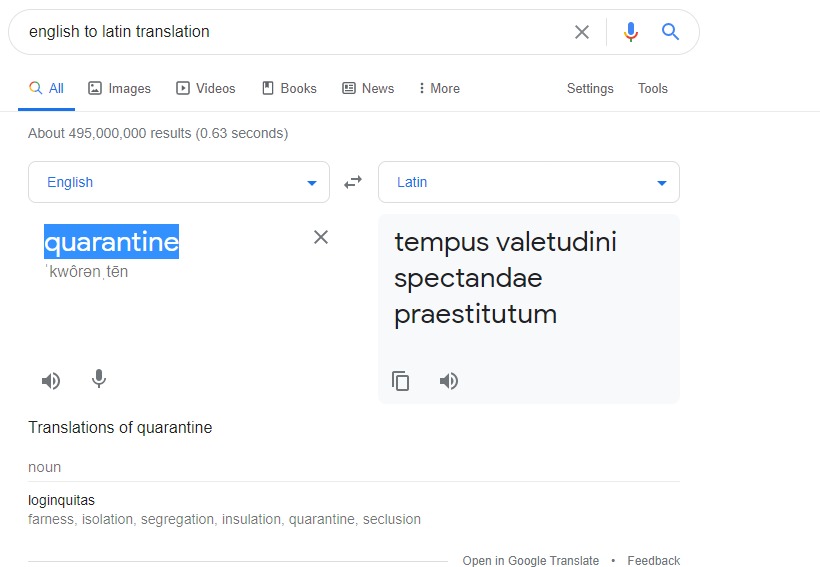Screen dimensions: 820x567
Task: Go to the News tab
Action: point(368,88)
